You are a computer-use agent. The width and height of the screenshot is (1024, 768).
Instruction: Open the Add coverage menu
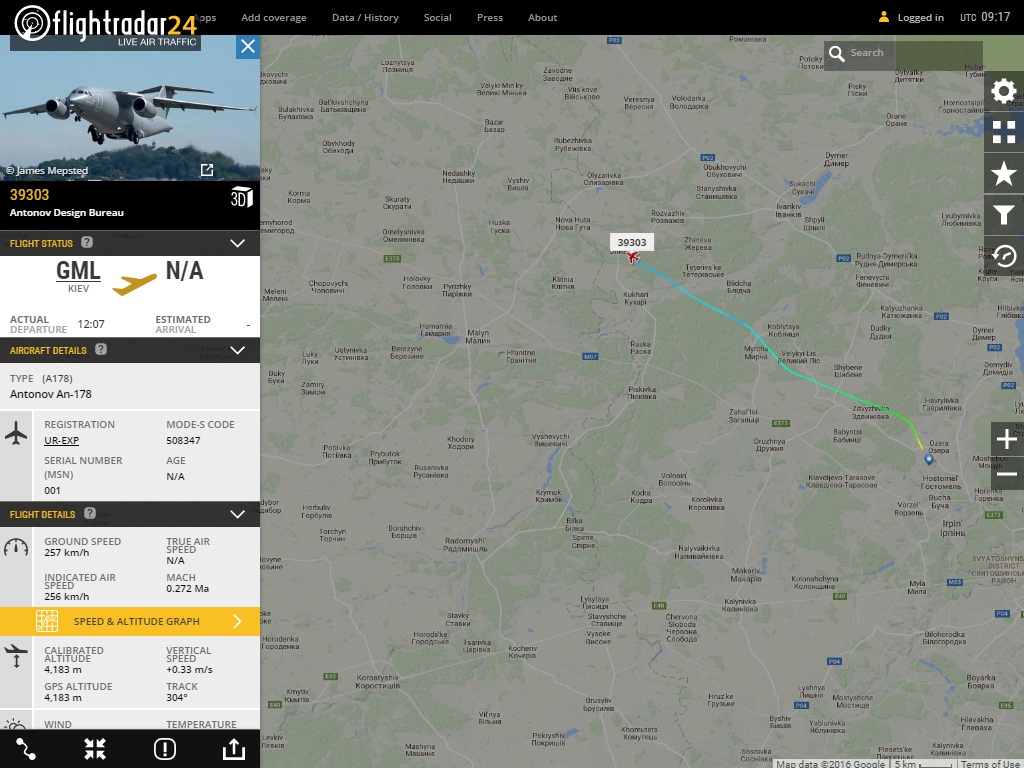274,18
